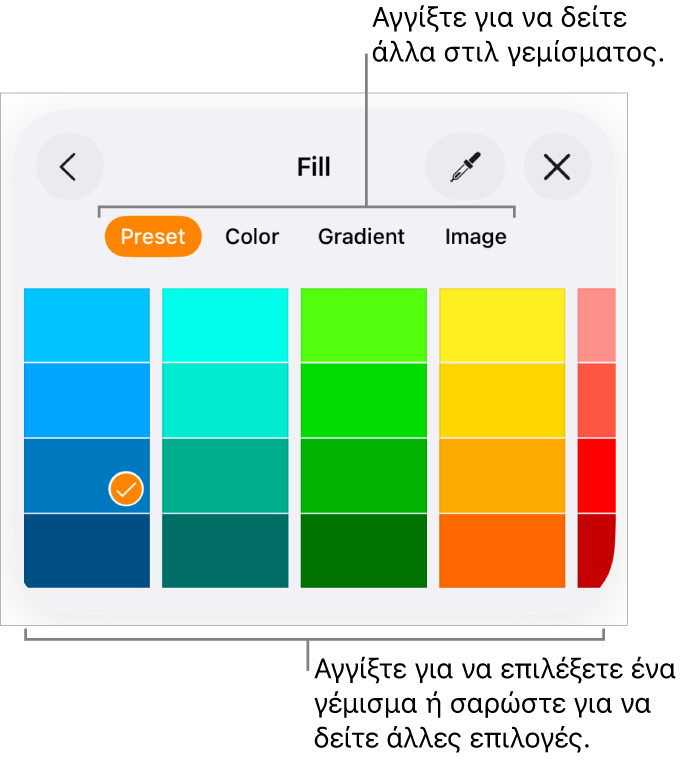Pick the golden yellow swatch
The image size is (684, 761).
[502, 400]
